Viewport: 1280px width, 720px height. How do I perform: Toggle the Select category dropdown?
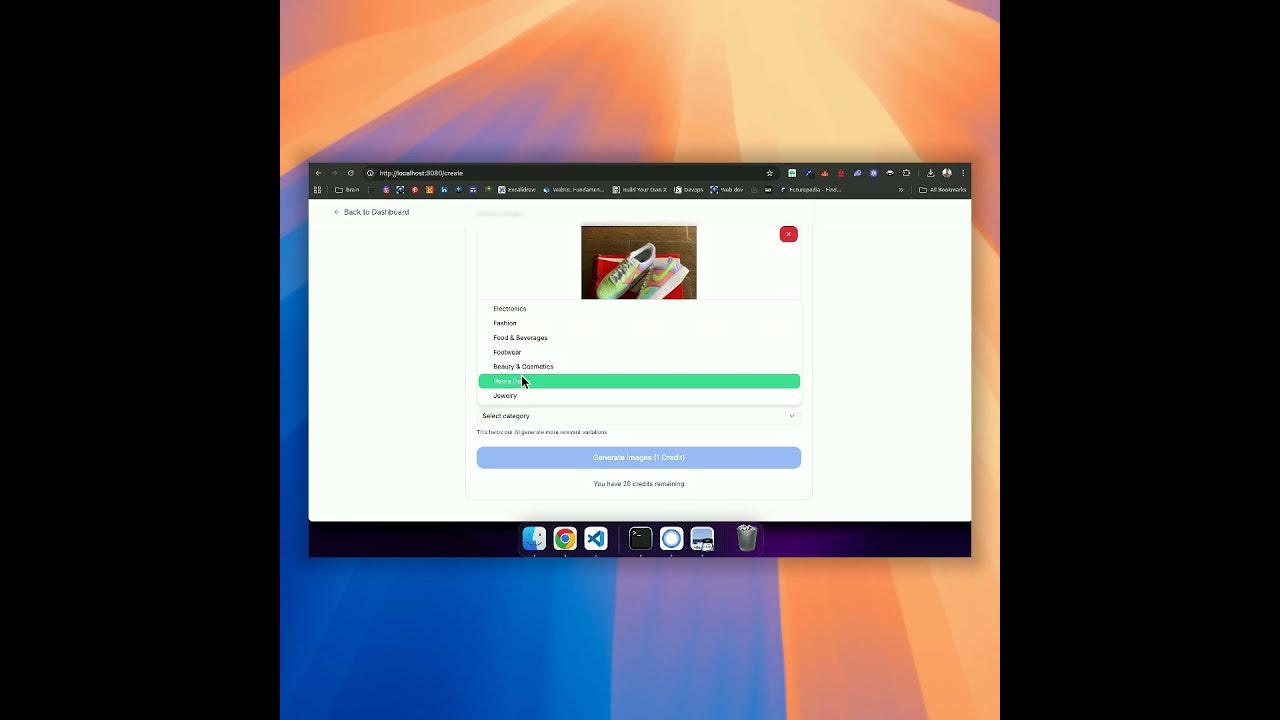coord(639,416)
